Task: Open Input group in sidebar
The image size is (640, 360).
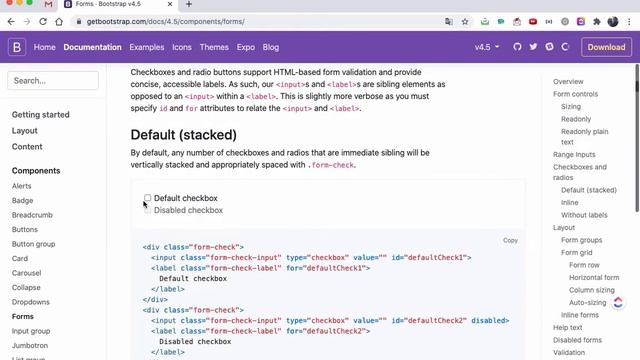Action: pos(31,331)
